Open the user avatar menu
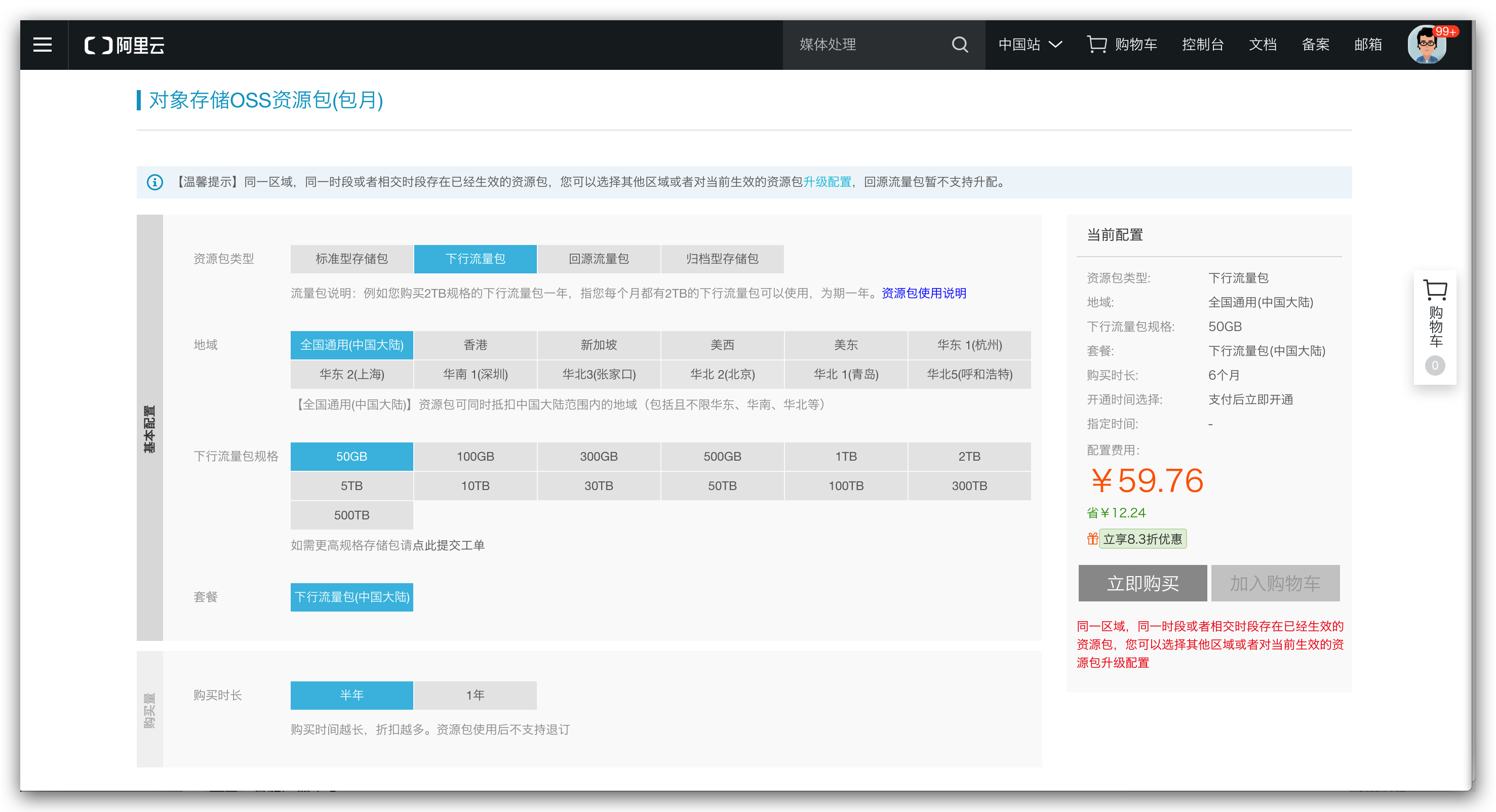This screenshot has width=1496, height=812. point(1426,45)
